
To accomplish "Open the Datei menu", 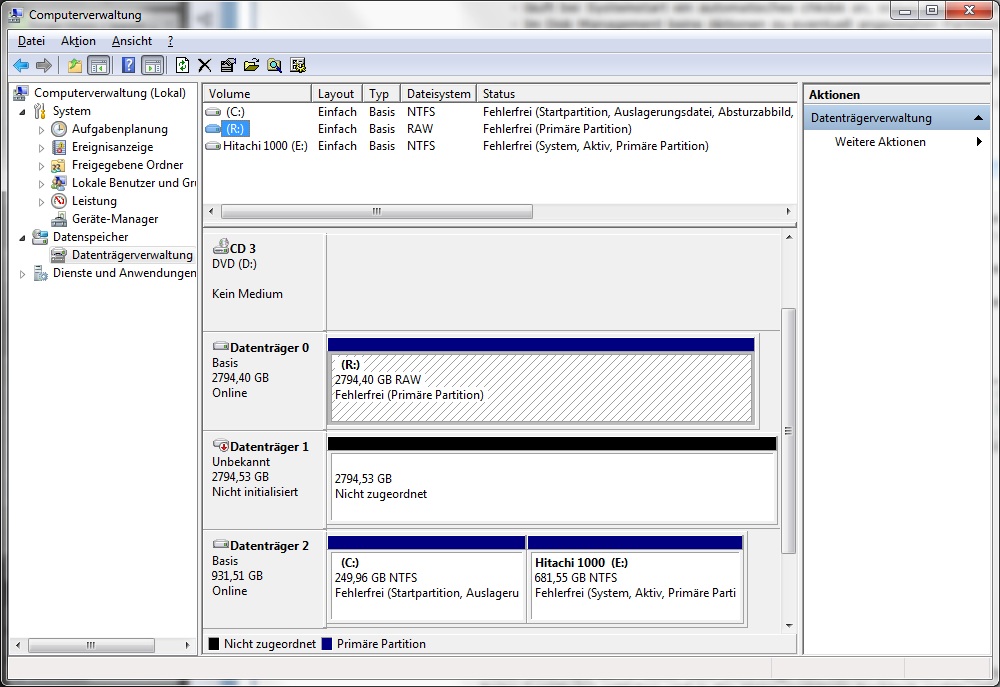I will coord(31,41).
